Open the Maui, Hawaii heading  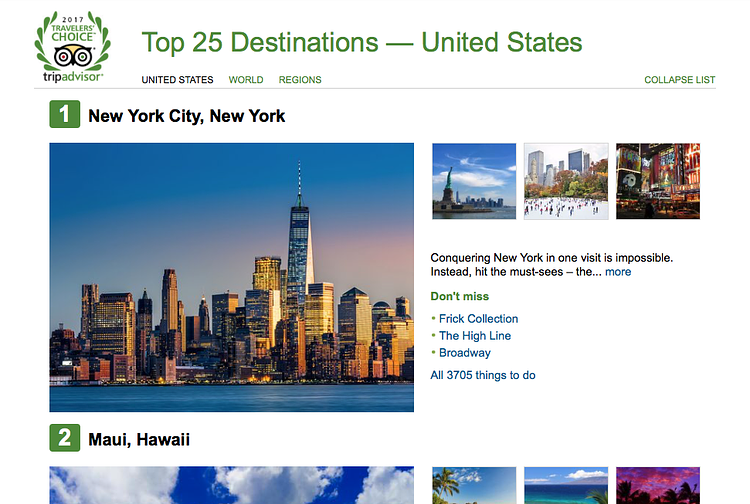139,439
